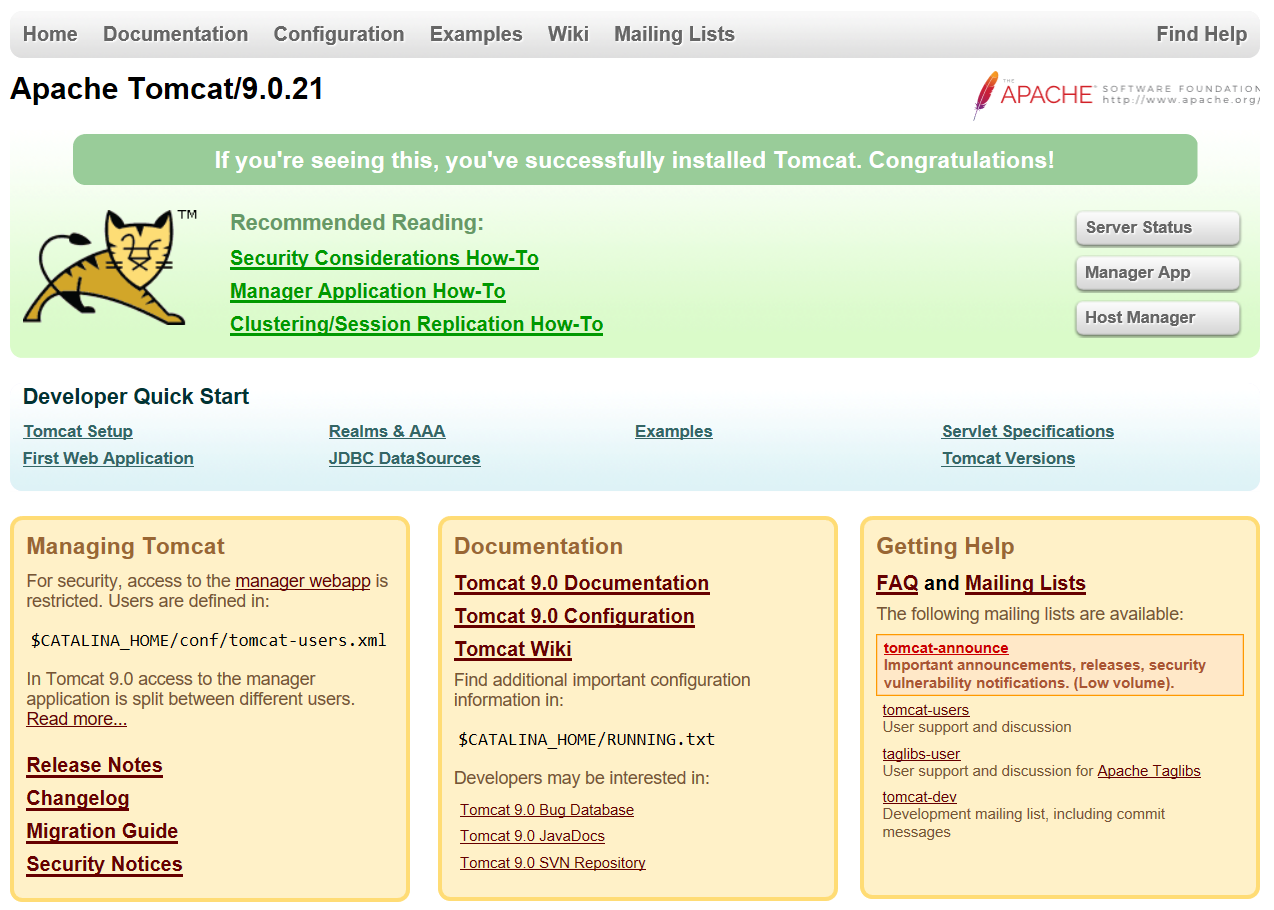Screen dimensions: 1274x910
Task: Click the $CATALINA_HOME/RUNNING.txt path text
Action: click(587, 740)
